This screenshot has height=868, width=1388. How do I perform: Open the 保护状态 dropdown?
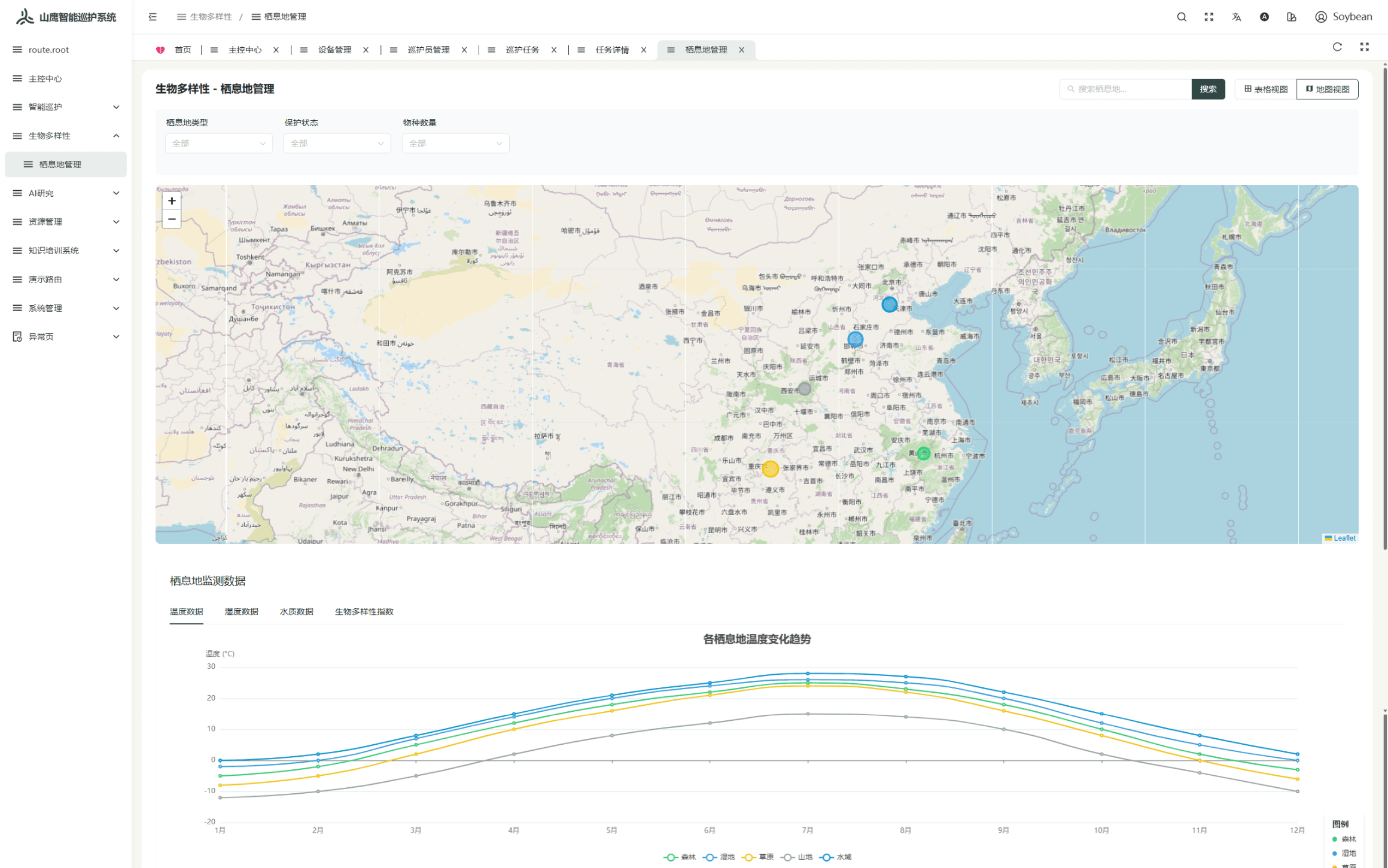tap(337, 143)
